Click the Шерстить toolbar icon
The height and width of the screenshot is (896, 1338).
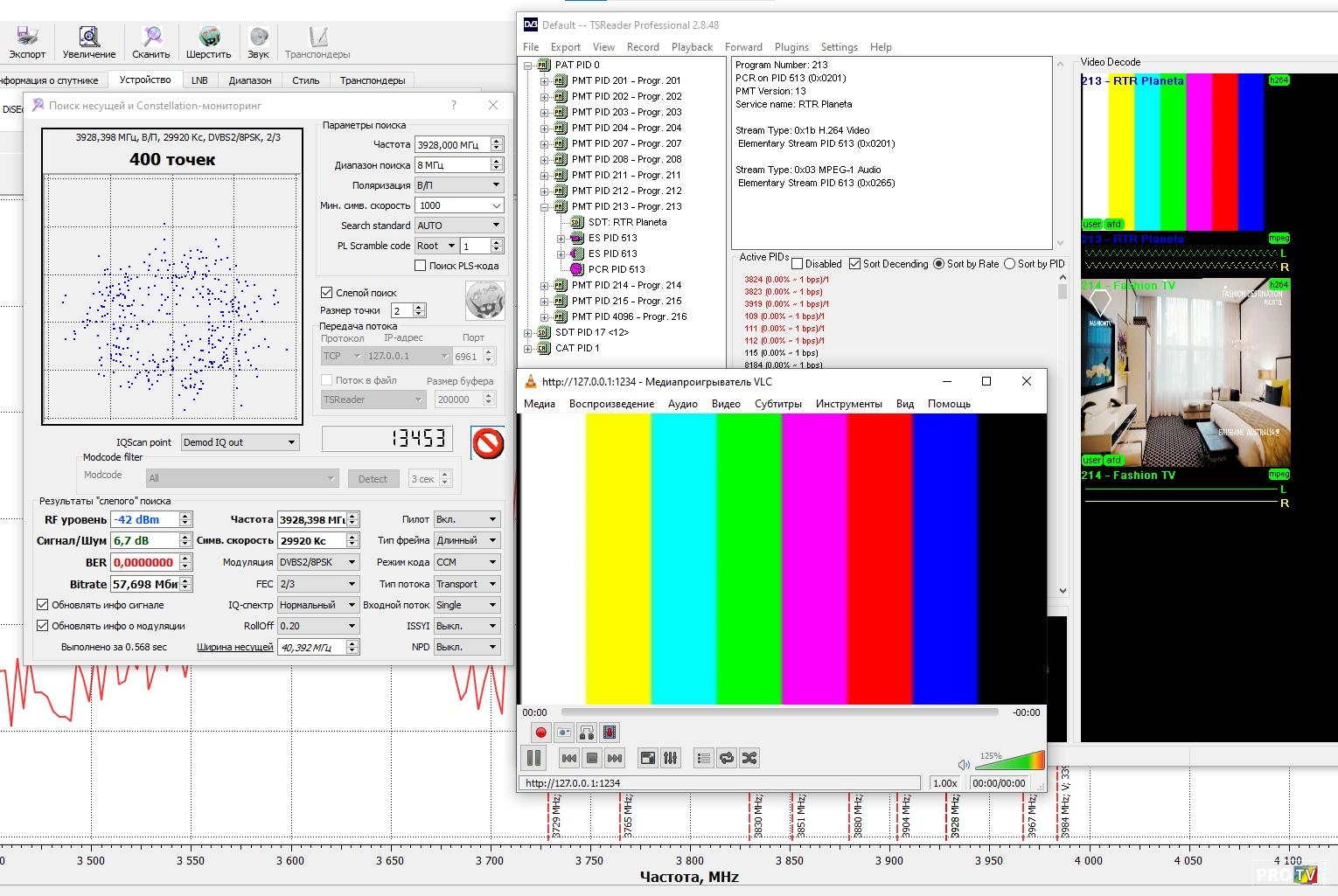point(208,38)
